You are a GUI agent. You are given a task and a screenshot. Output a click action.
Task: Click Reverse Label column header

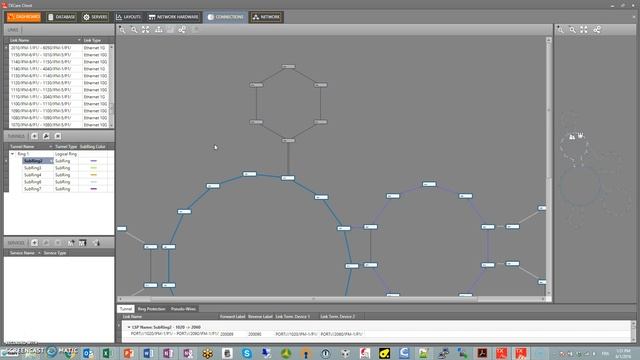(260, 316)
